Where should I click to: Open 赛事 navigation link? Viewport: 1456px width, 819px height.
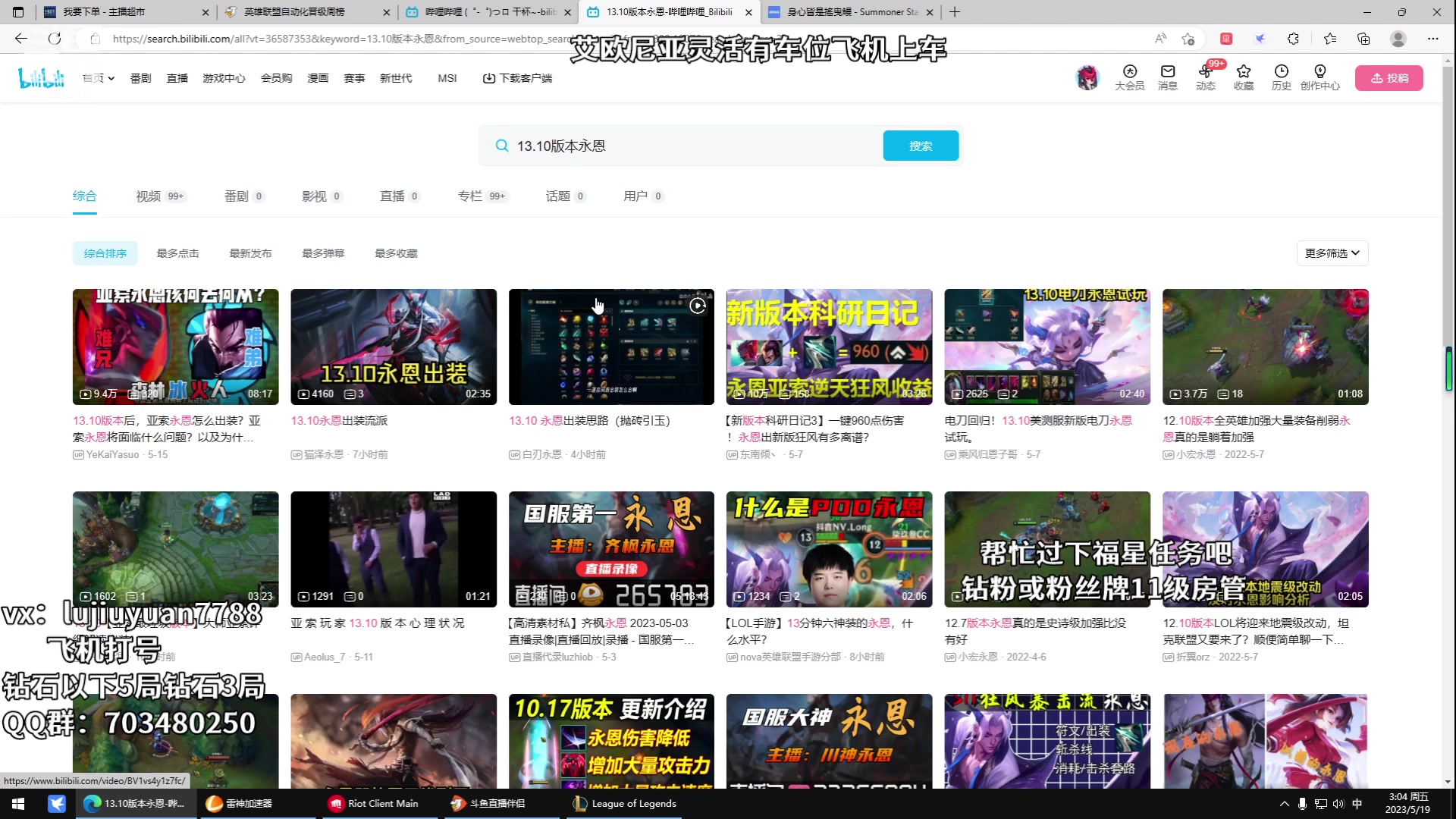[354, 78]
